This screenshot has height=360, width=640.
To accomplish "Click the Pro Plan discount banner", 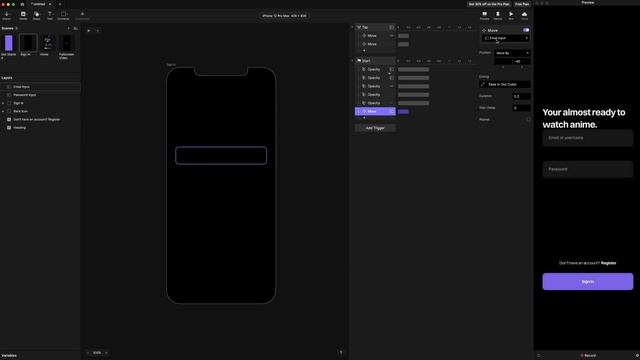I will [489, 4].
